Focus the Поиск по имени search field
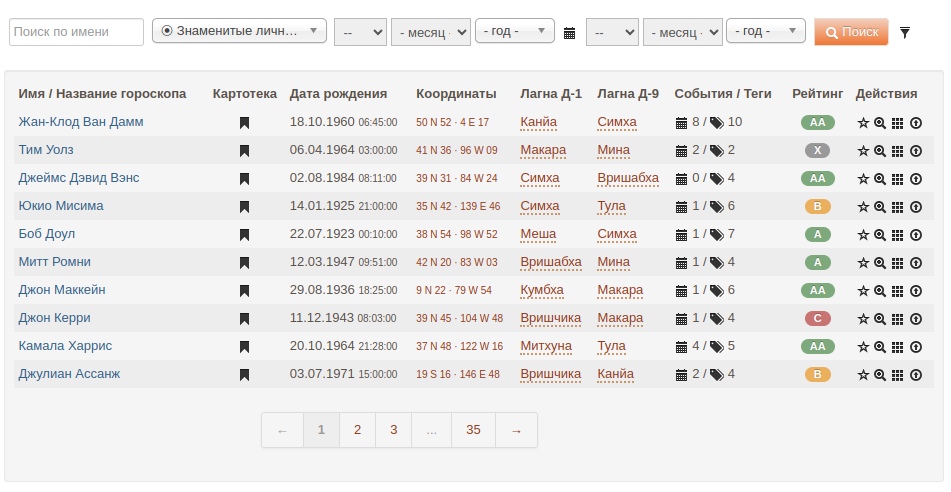951x492 pixels. pos(76,32)
